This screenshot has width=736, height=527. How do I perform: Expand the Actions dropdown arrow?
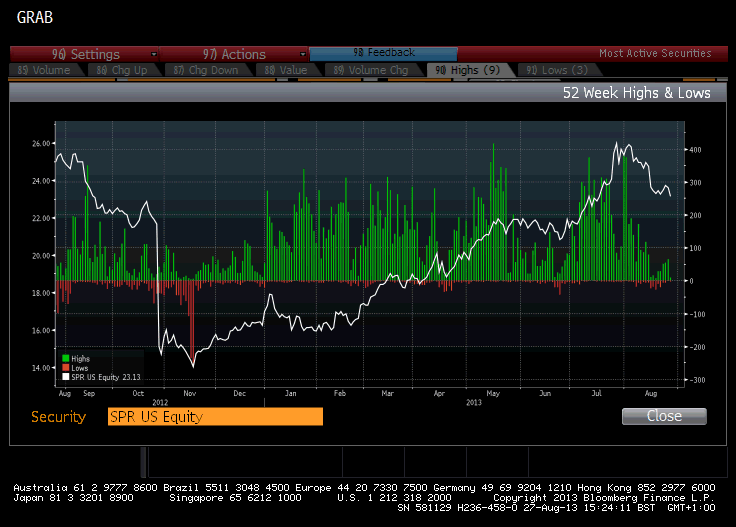(x=303, y=54)
